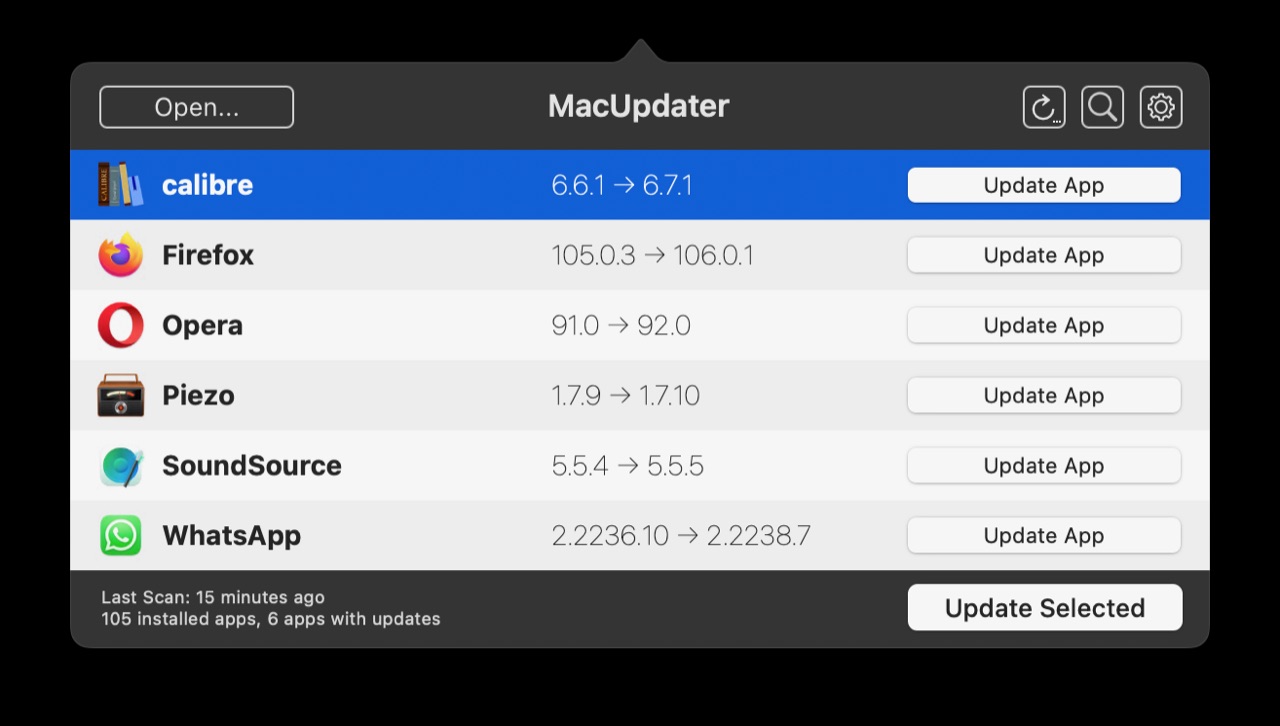This screenshot has width=1280, height=726.
Task: Update the SoundSource app
Action: pos(1043,466)
